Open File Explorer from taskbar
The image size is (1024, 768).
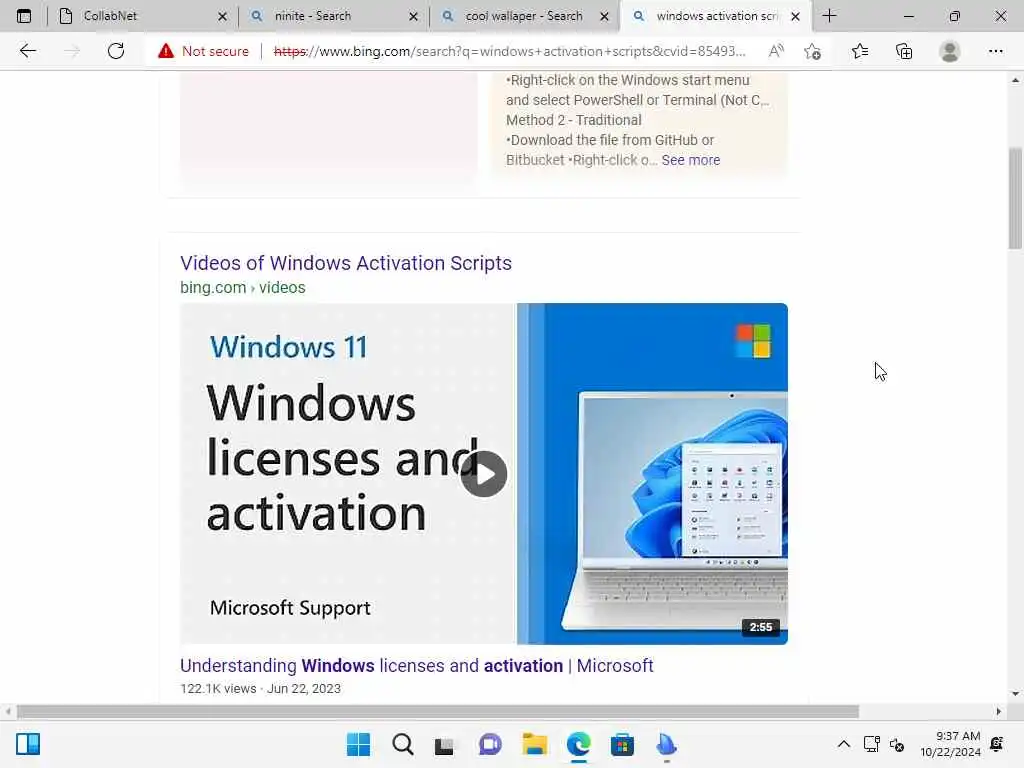(x=534, y=744)
